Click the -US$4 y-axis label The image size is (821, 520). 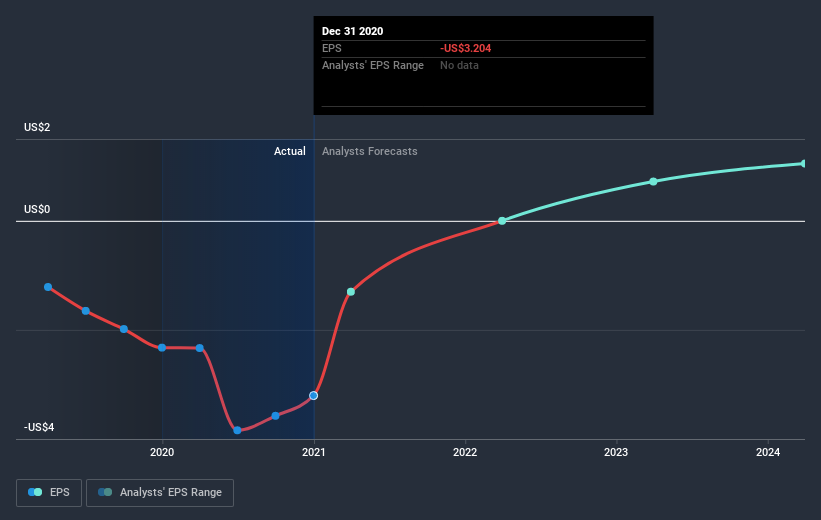[x=39, y=427]
